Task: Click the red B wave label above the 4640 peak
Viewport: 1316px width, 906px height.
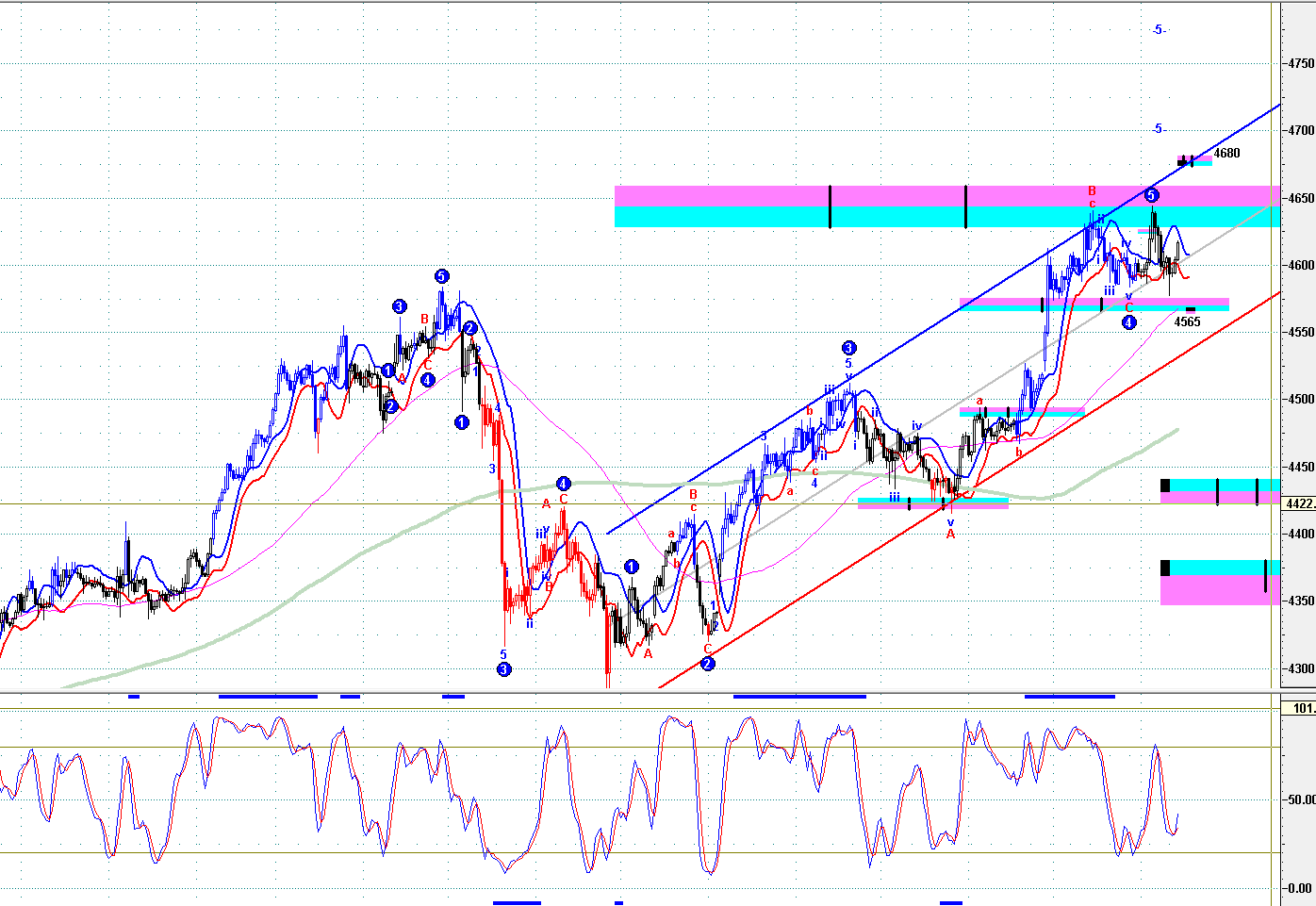Action: (1092, 191)
